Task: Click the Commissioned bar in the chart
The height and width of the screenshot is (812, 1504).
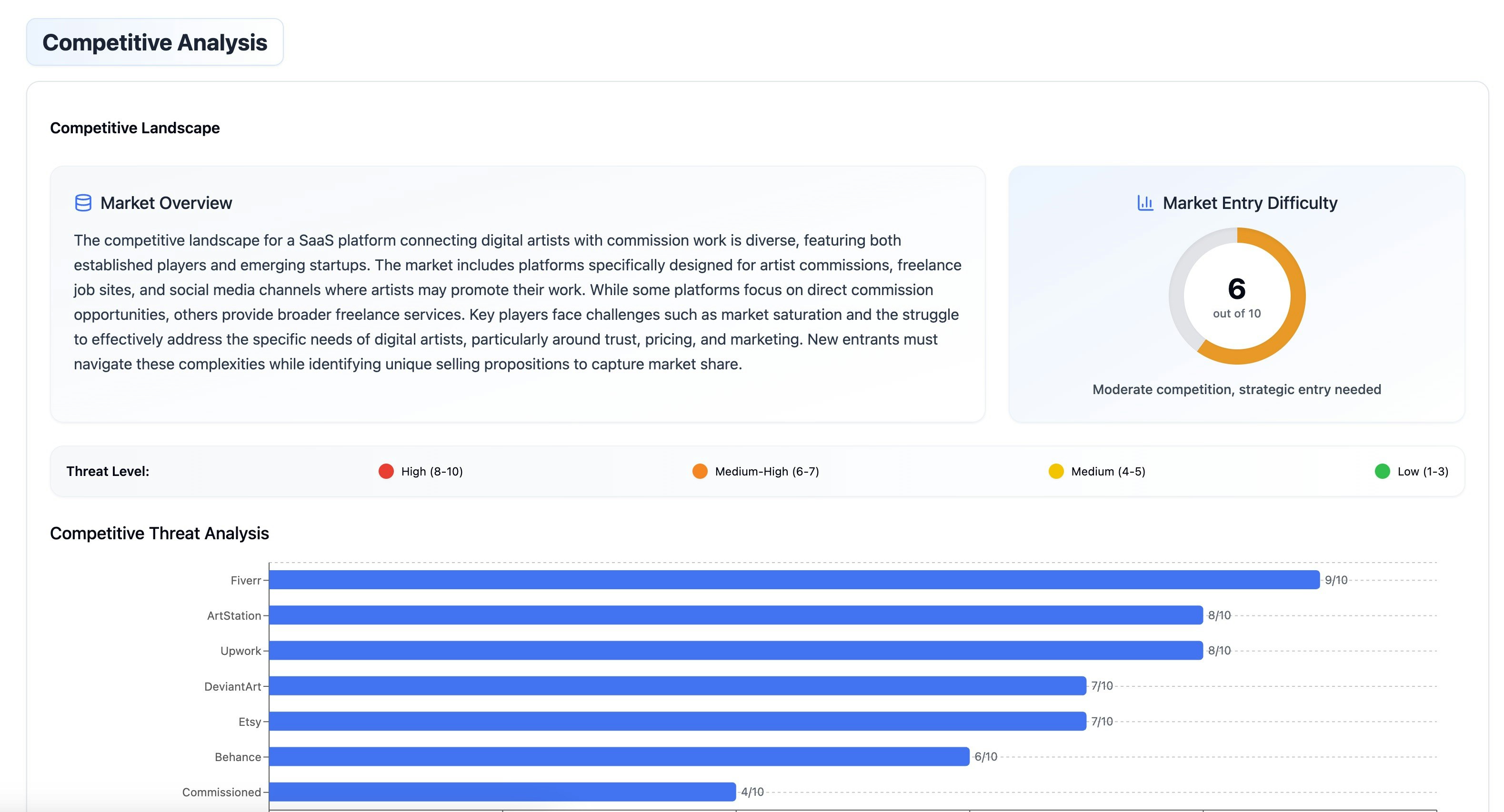Action: coord(502,792)
